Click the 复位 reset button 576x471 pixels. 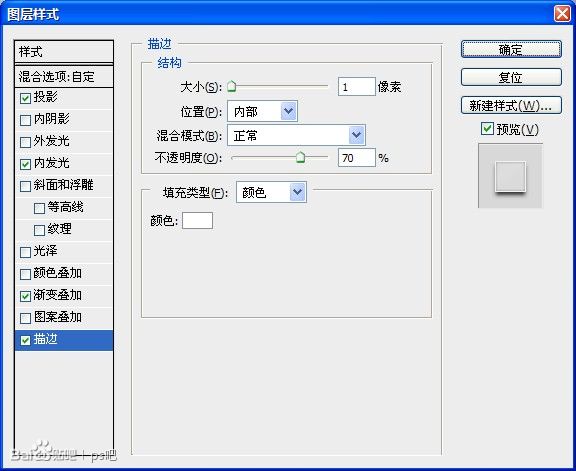[511, 78]
